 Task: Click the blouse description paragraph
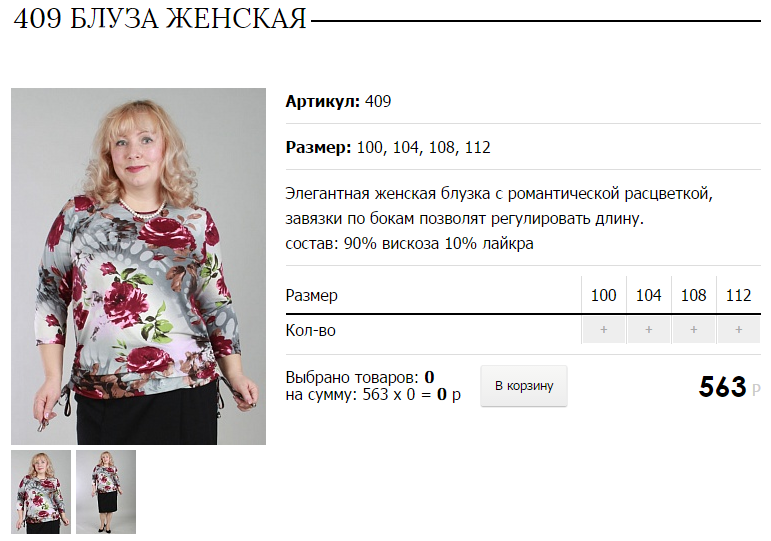point(499,206)
